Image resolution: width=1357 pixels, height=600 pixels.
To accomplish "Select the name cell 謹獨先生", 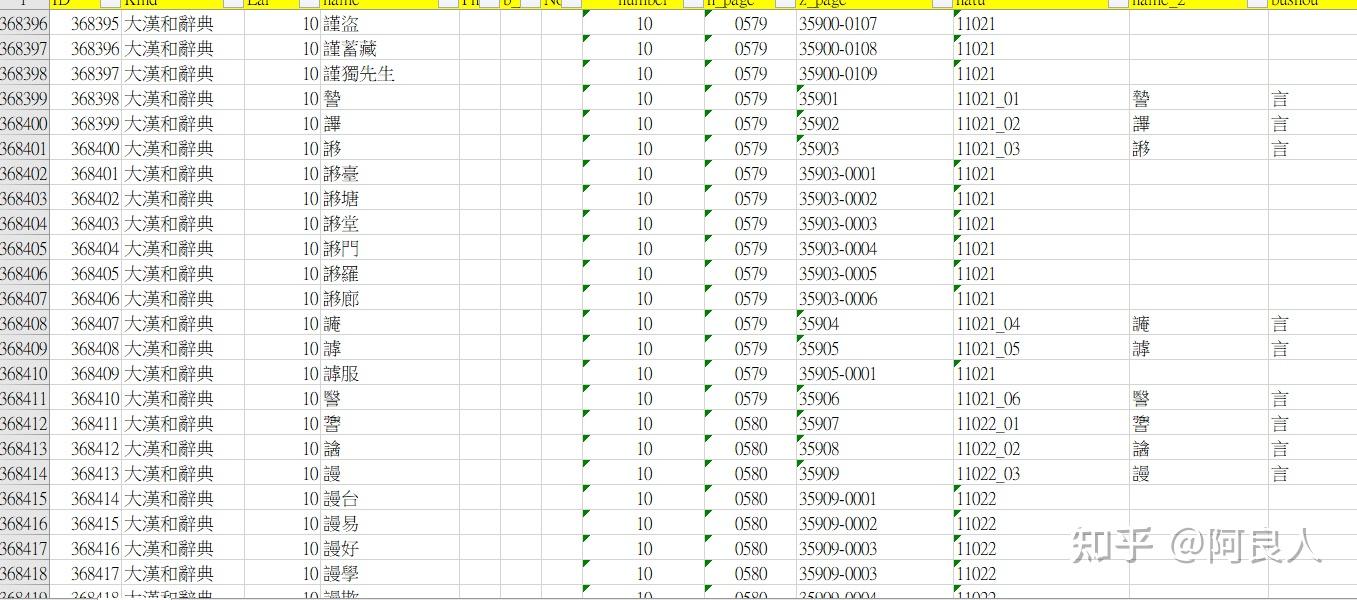I will (390, 74).
